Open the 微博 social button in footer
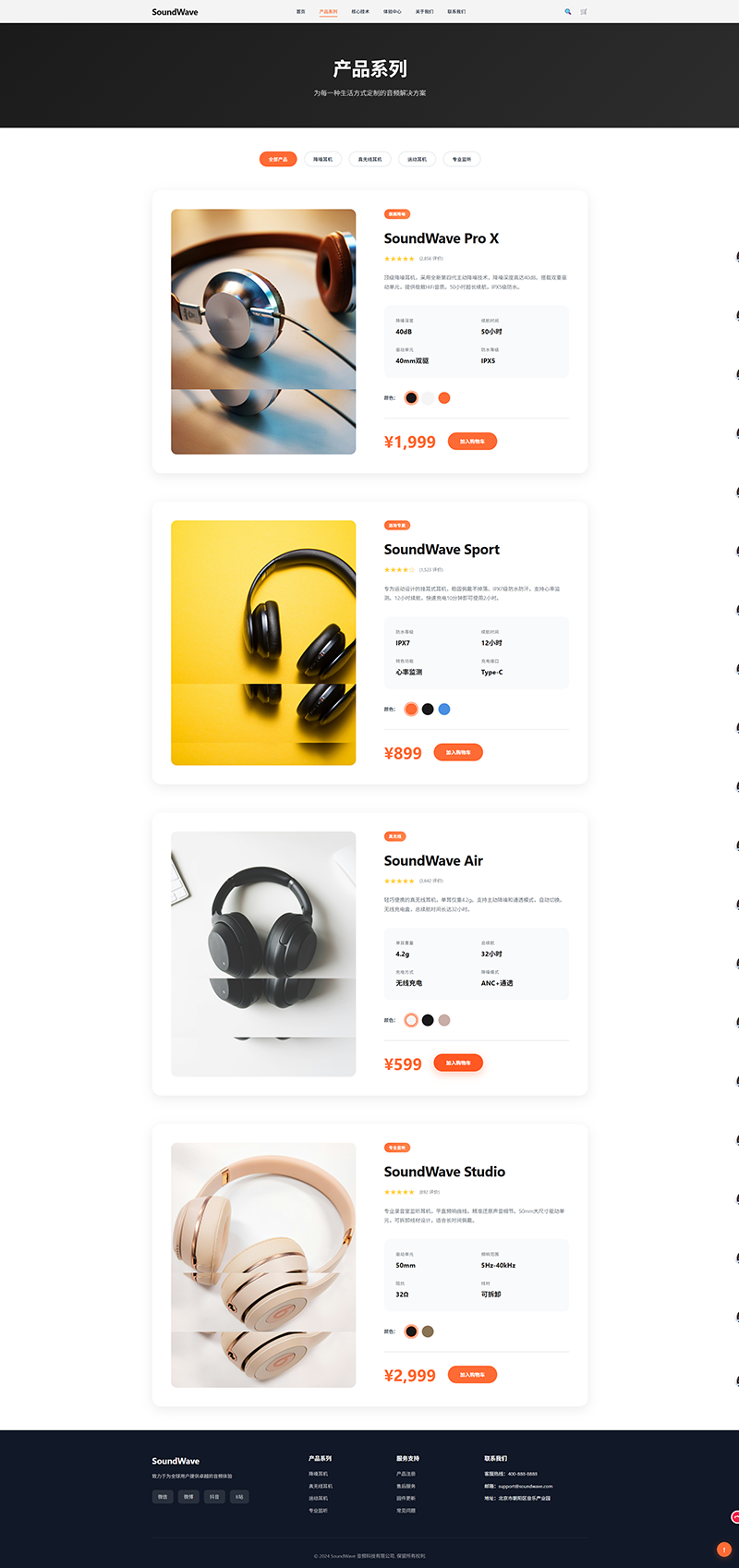The height and width of the screenshot is (1568, 739). 188,1497
